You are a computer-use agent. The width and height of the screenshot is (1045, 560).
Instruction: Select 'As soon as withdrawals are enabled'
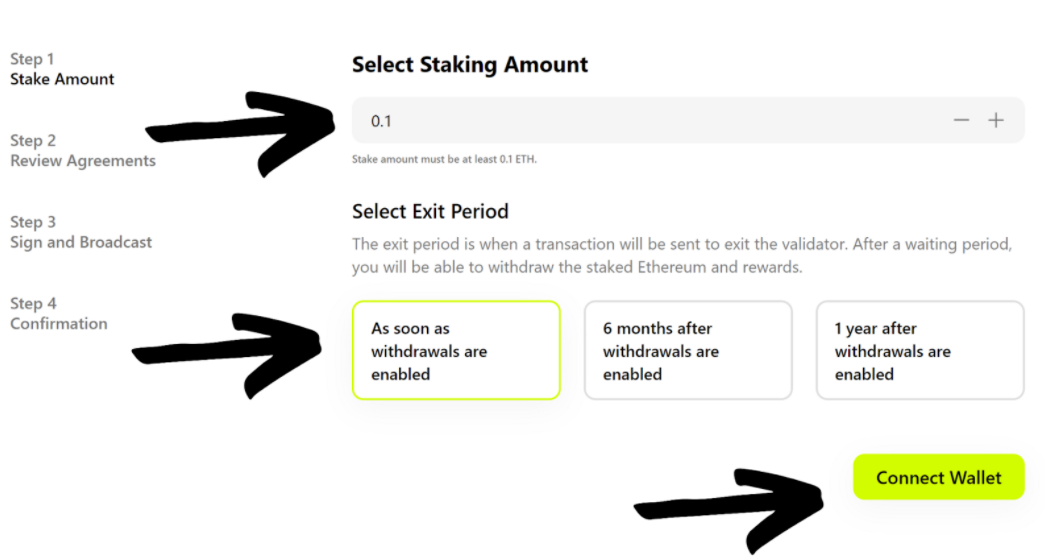pyautogui.click(x=456, y=351)
